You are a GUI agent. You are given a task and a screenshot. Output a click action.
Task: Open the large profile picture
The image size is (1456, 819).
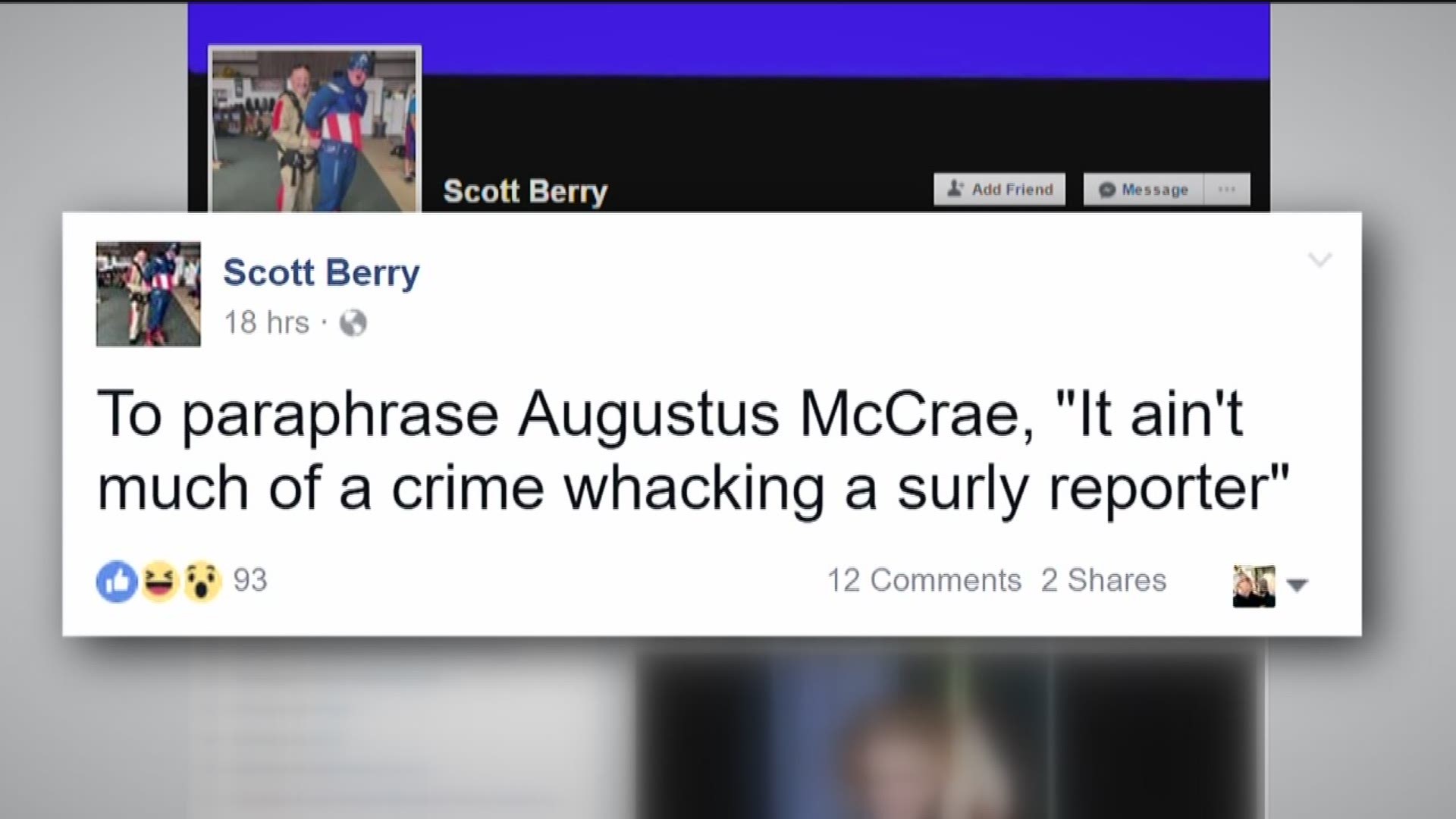pyautogui.click(x=315, y=129)
